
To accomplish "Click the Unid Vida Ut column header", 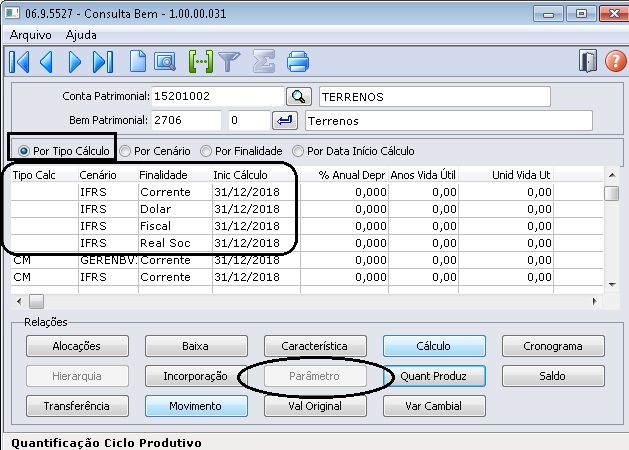I will 506,175.
